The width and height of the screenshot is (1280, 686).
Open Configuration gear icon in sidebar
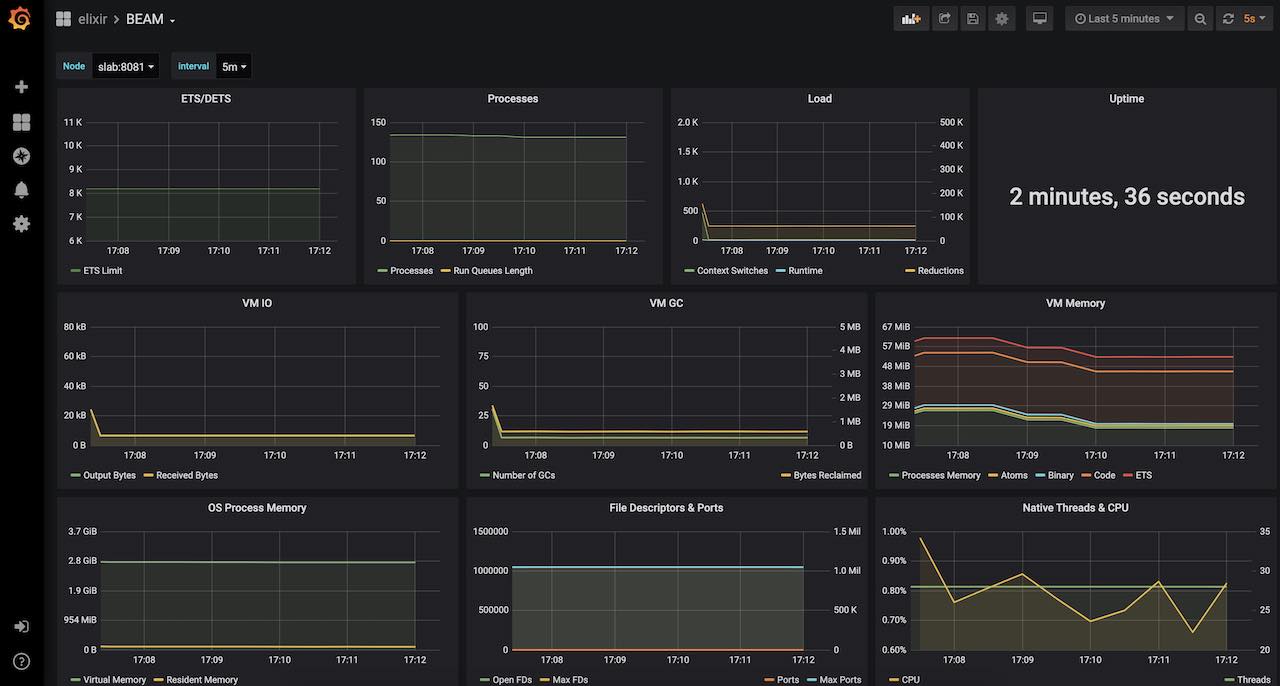pyautogui.click(x=21, y=224)
